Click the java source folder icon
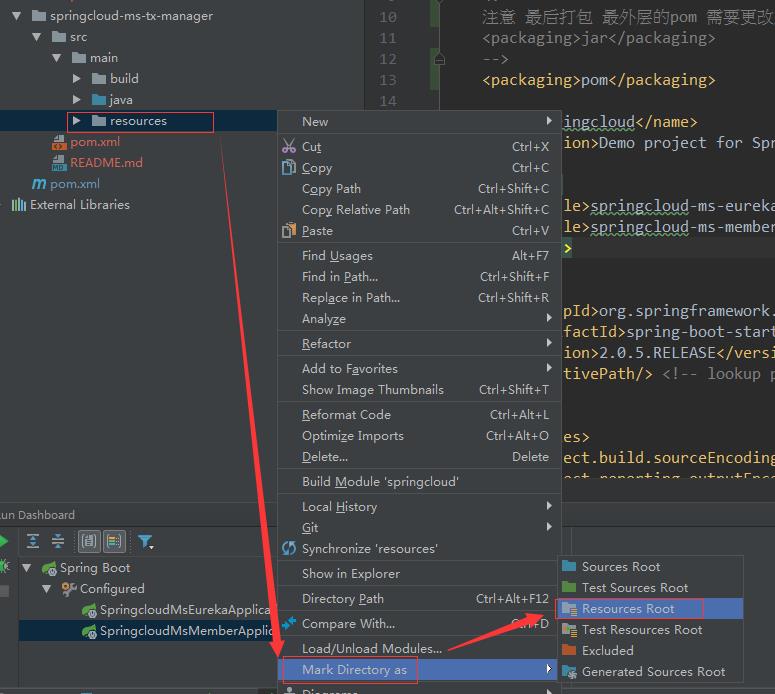The image size is (775, 694). (x=99, y=100)
